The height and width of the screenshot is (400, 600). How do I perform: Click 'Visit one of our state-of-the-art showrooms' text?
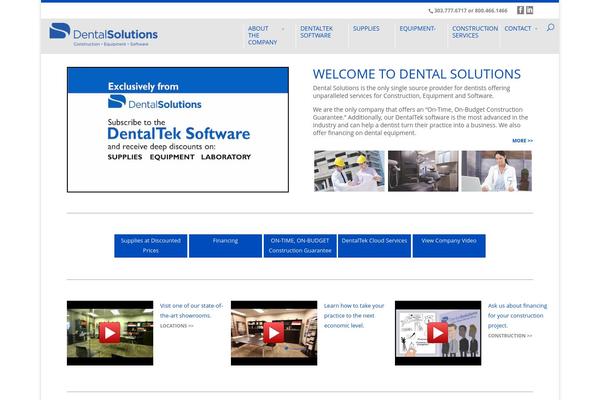(191, 310)
